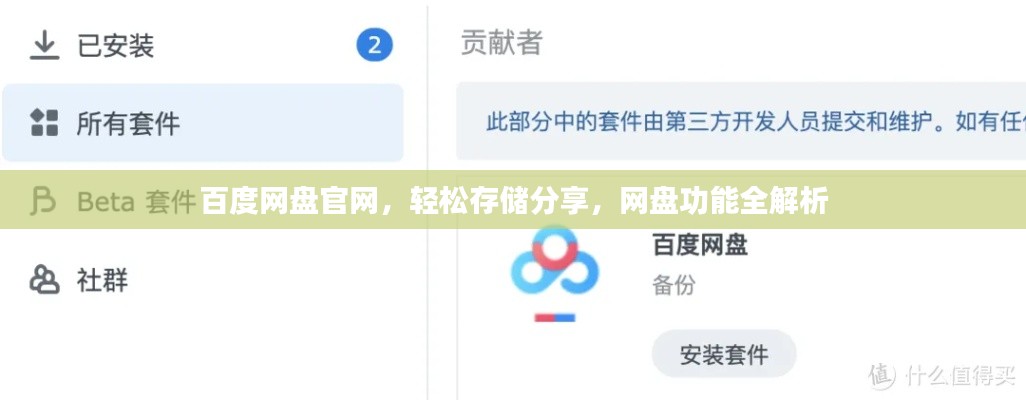Click the blue badge showing 2
The height and width of the screenshot is (400, 1026).
click(x=374, y=45)
